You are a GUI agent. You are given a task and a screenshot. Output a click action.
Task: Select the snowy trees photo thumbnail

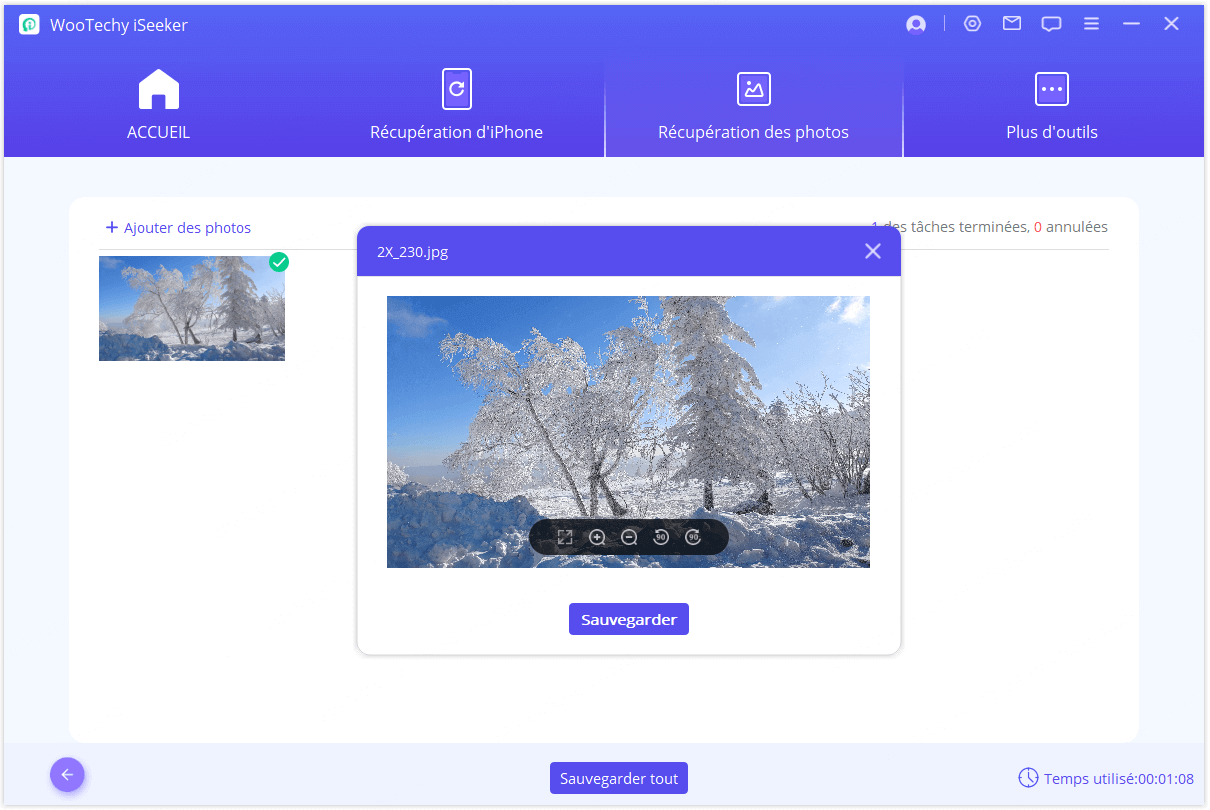pyautogui.click(x=191, y=308)
